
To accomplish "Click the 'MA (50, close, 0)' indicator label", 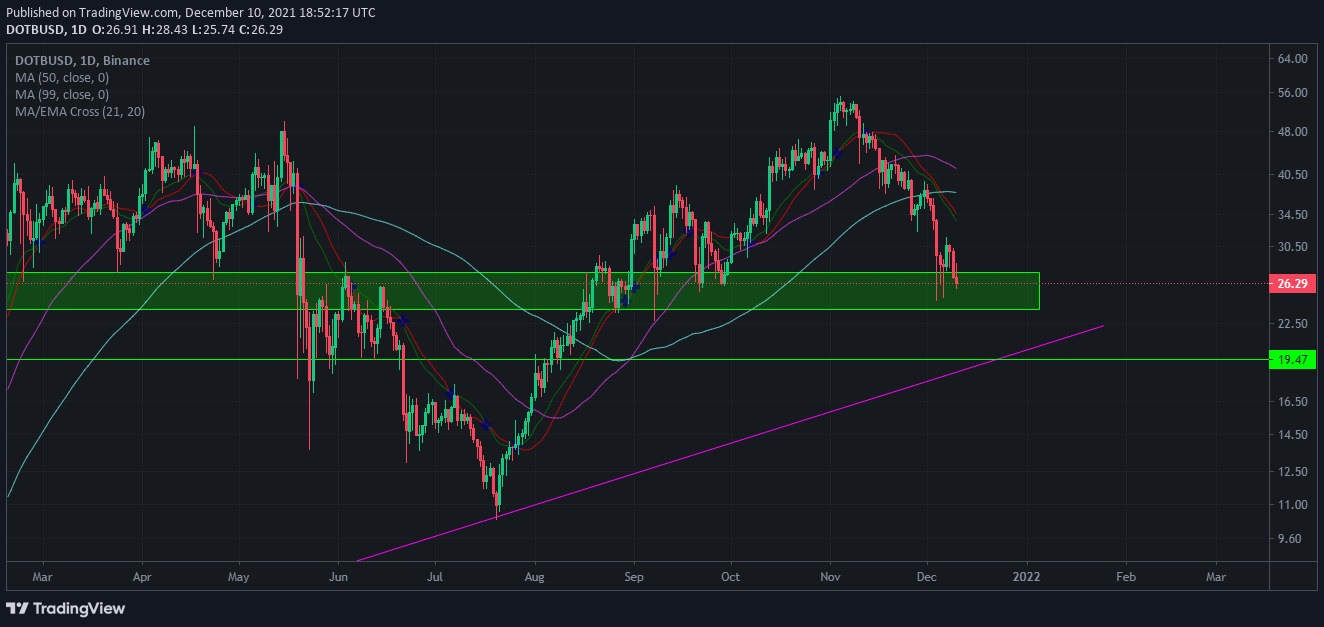I will pyautogui.click(x=62, y=77).
